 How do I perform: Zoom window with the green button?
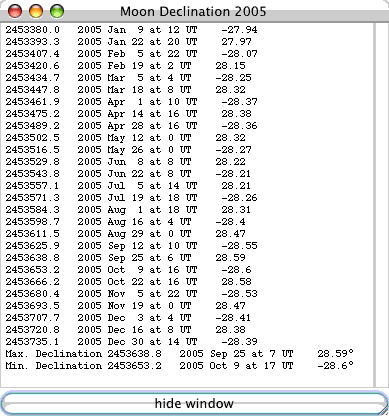click(x=57, y=11)
